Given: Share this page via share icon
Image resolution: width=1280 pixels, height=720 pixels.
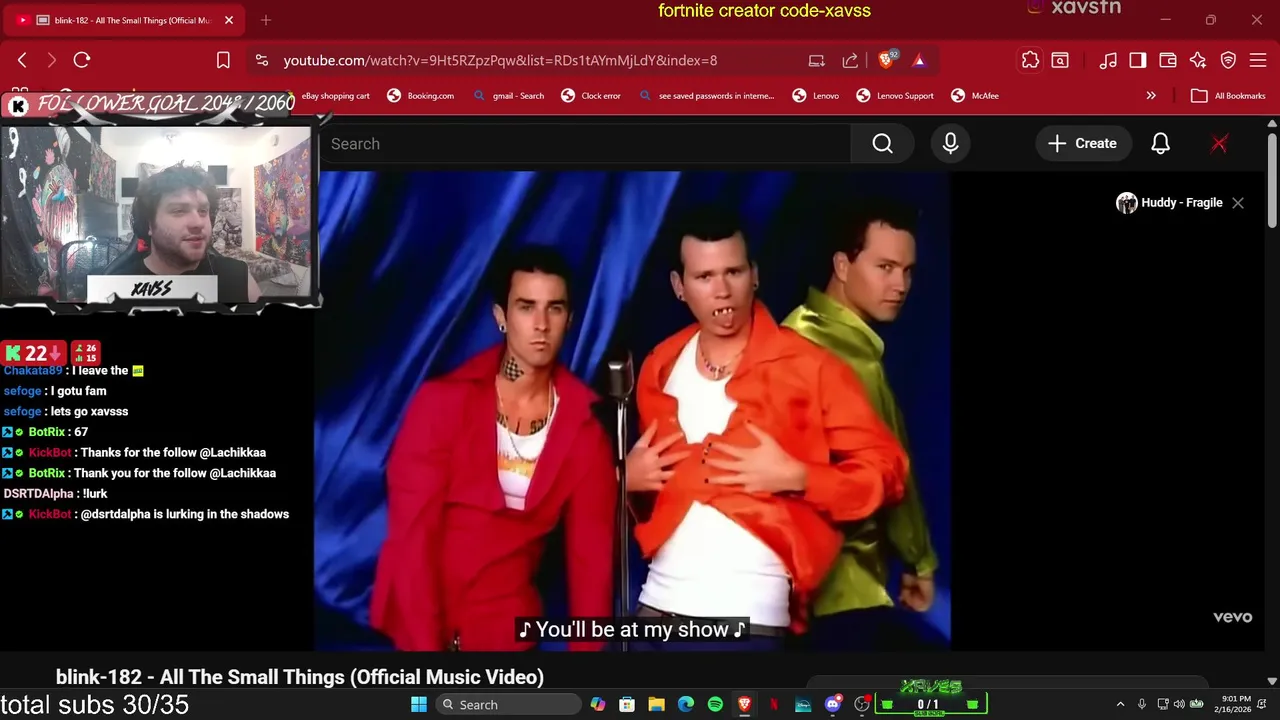Looking at the screenshot, I should pos(850,60).
